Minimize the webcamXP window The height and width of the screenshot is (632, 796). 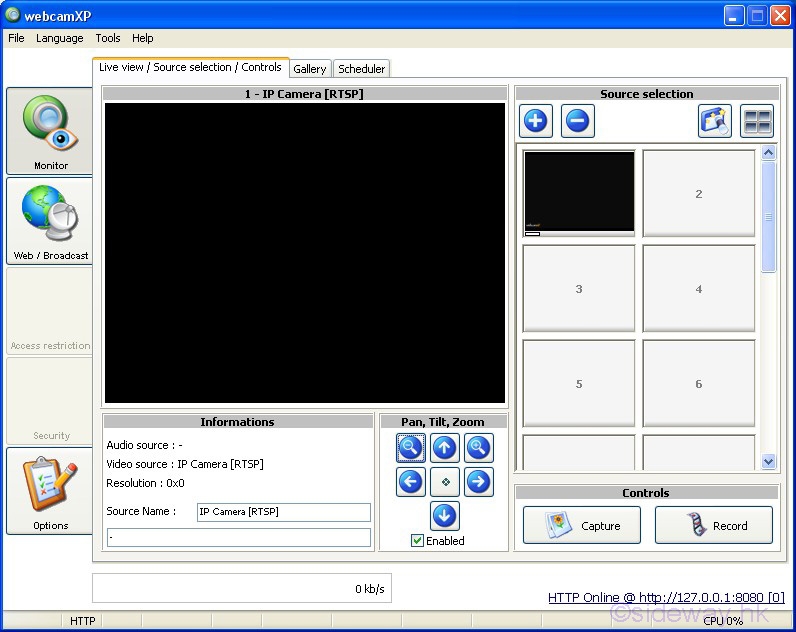(x=733, y=16)
